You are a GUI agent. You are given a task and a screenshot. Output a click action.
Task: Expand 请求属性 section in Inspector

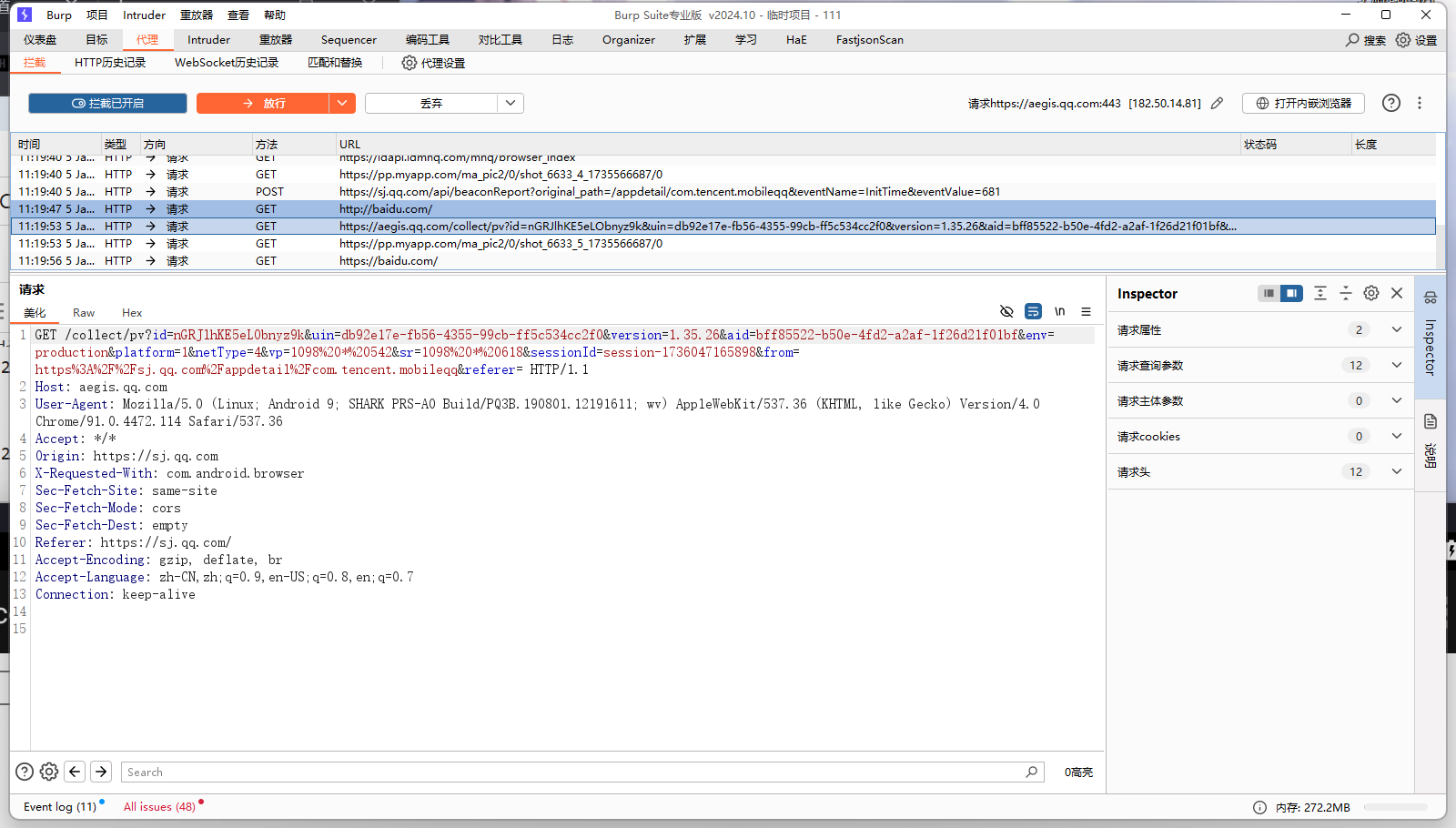pyautogui.click(x=1397, y=329)
